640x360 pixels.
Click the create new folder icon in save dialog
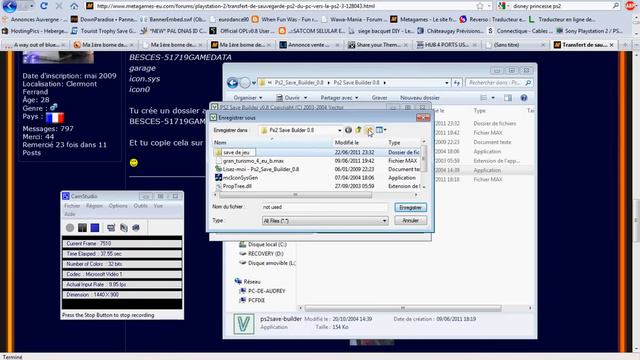[x=369, y=130]
